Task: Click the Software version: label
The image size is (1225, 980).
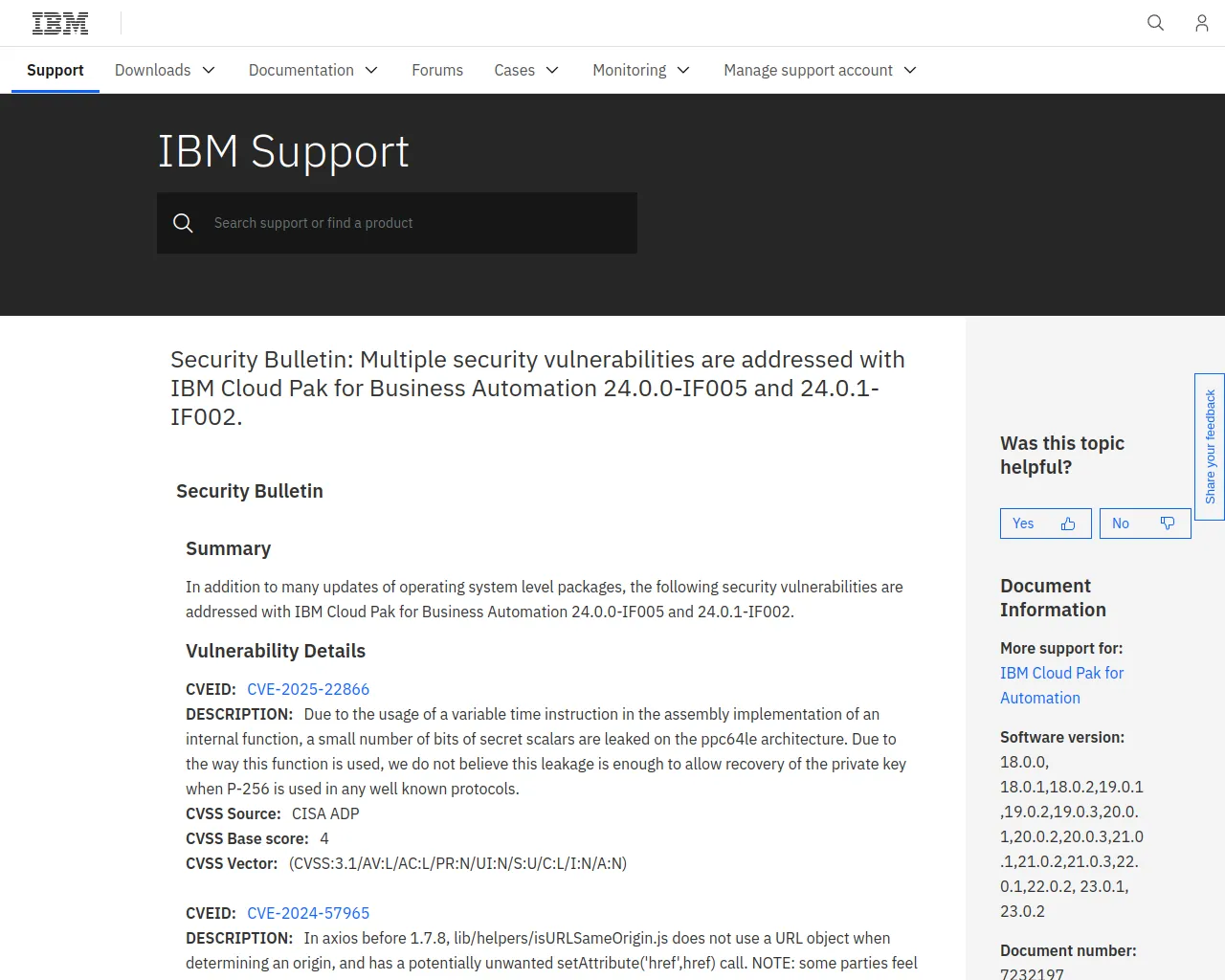Action: pos(1062,737)
